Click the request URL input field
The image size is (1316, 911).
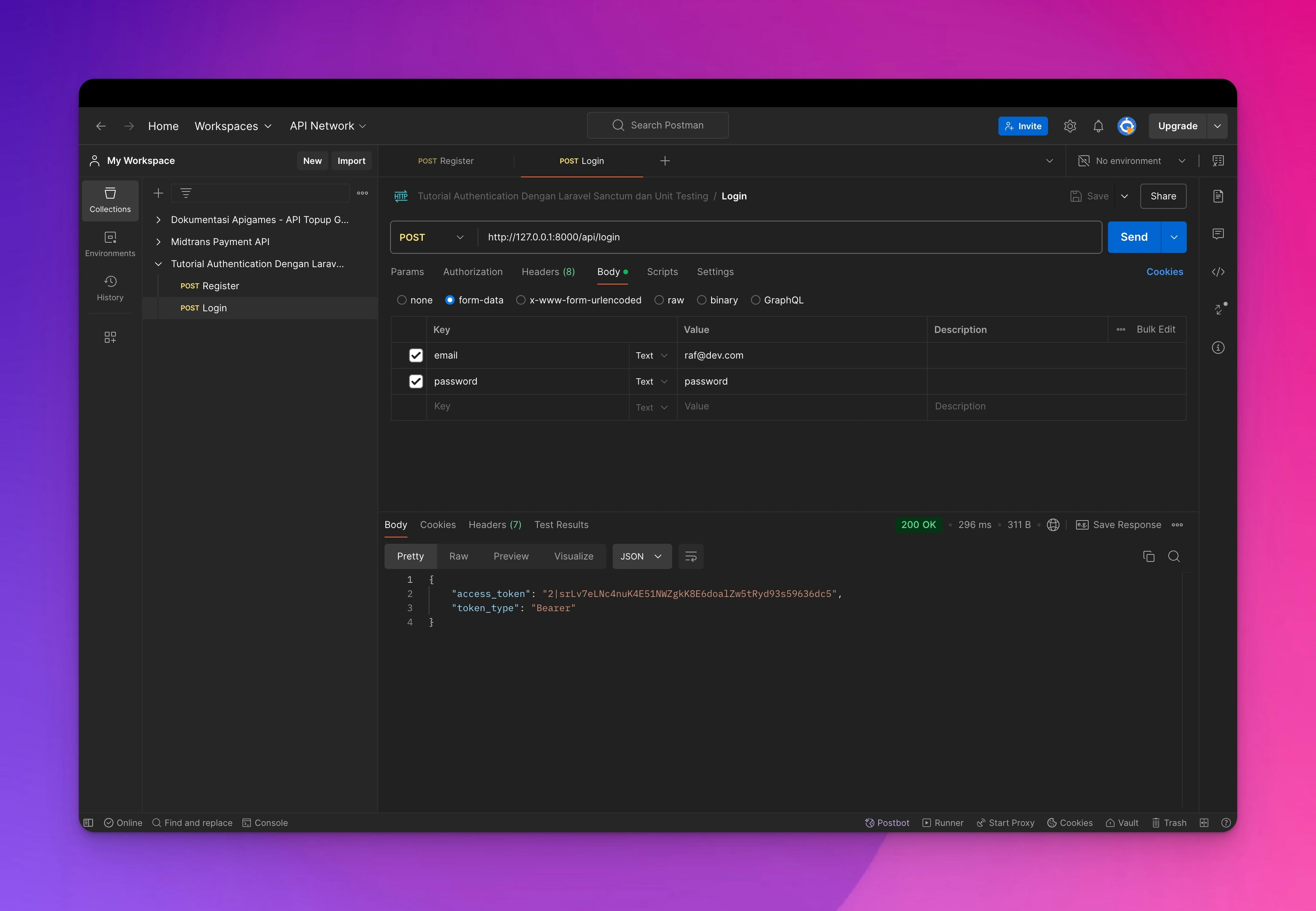[x=788, y=237]
